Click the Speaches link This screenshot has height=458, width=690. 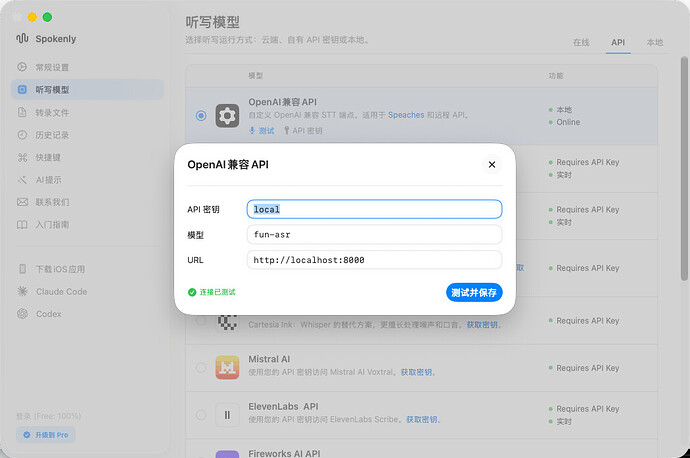click(x=406, y=115)
